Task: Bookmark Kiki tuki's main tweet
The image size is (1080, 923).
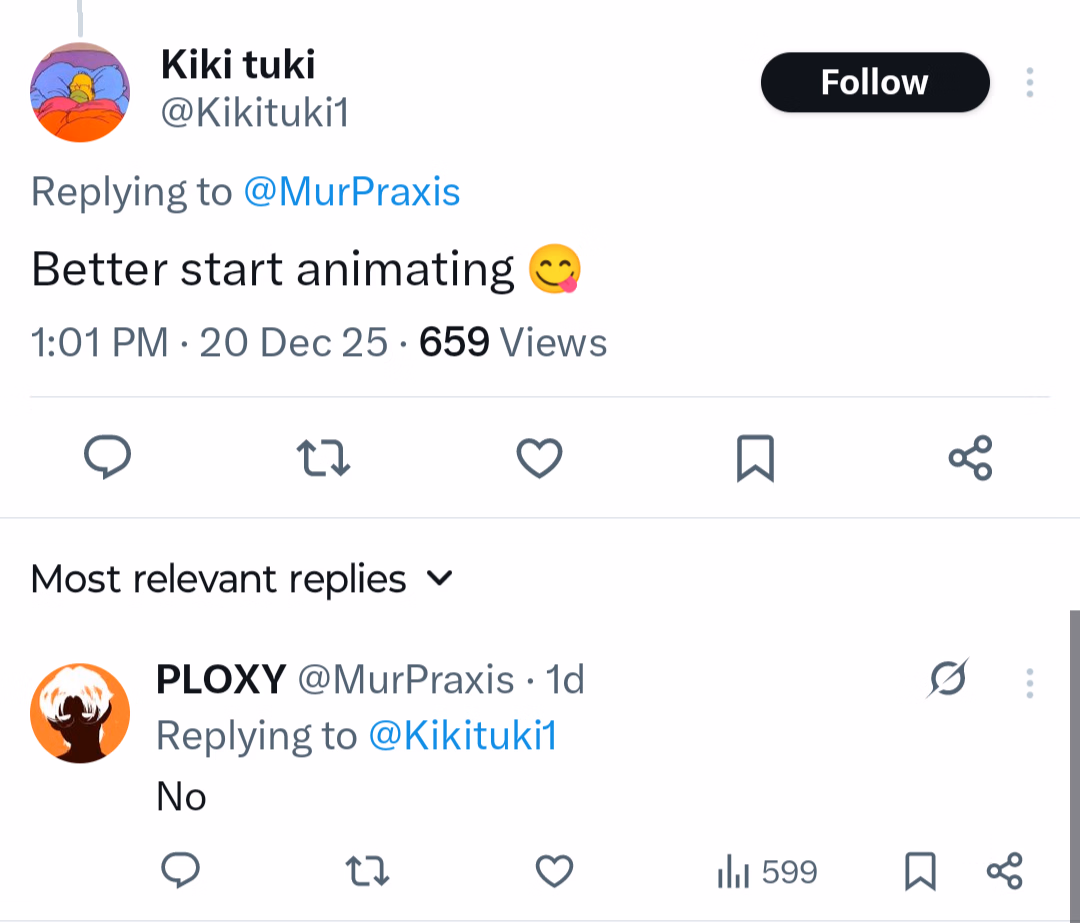Action: pyautogui.click(x=755, y=459)
